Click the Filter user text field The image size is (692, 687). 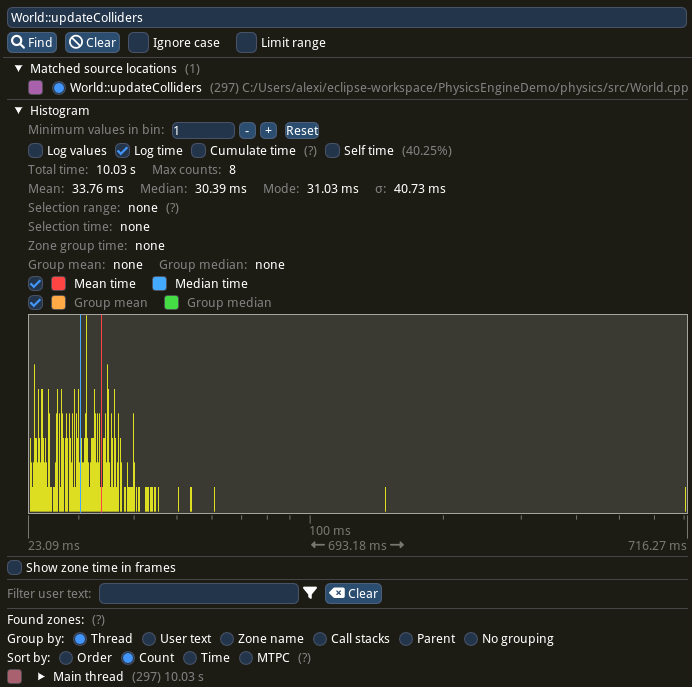[199, 593]
